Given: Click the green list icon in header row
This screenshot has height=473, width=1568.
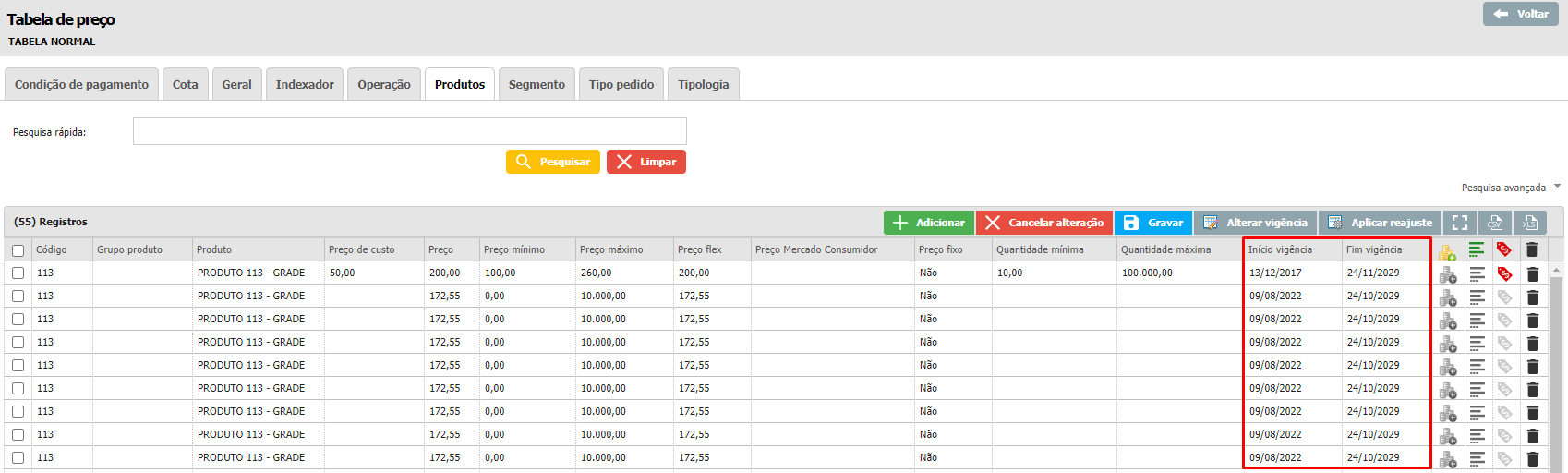Looking at the screenshot, I should [x=1477, y=249].
